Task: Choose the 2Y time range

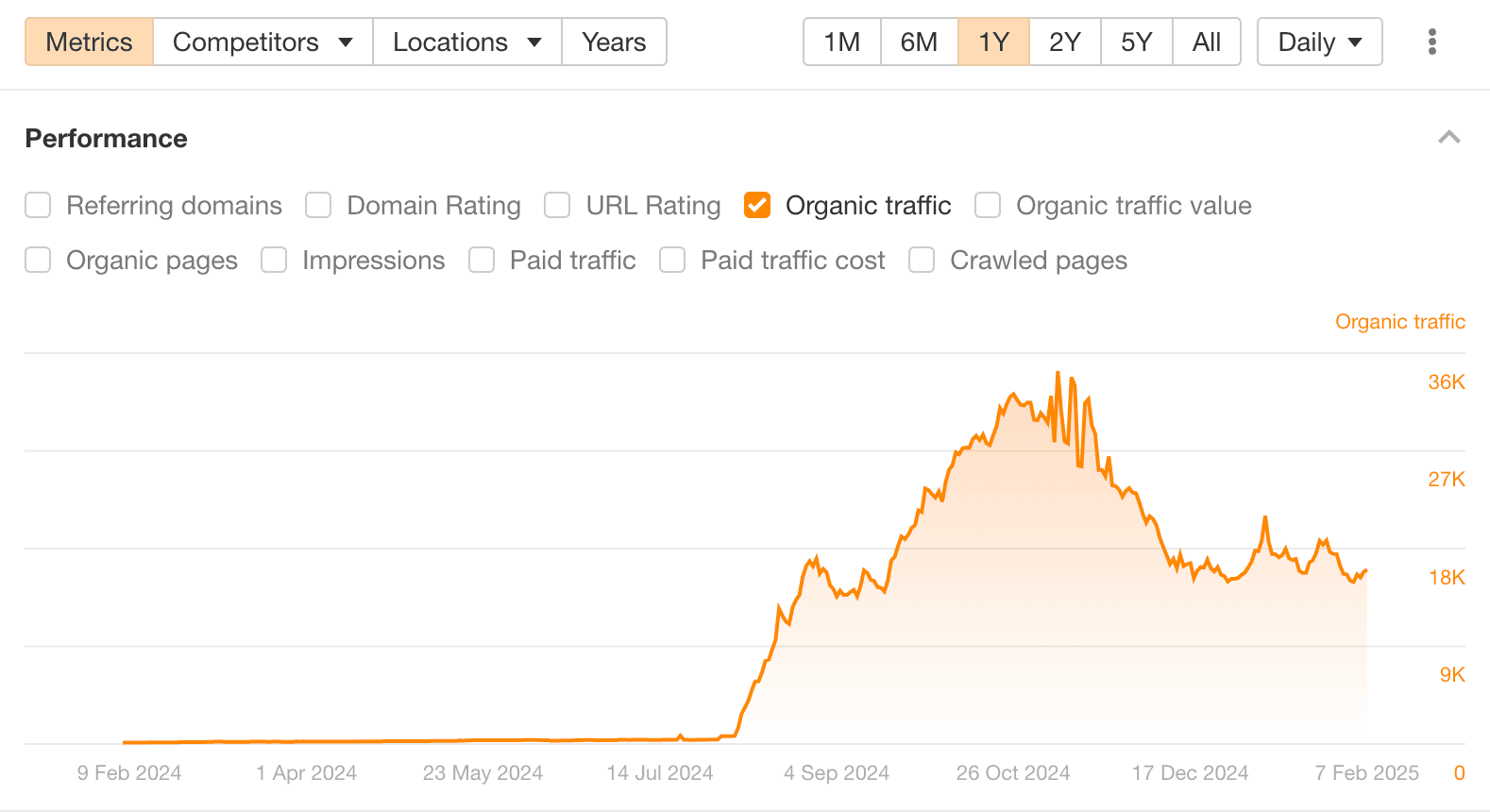Action: (1064, 42)
